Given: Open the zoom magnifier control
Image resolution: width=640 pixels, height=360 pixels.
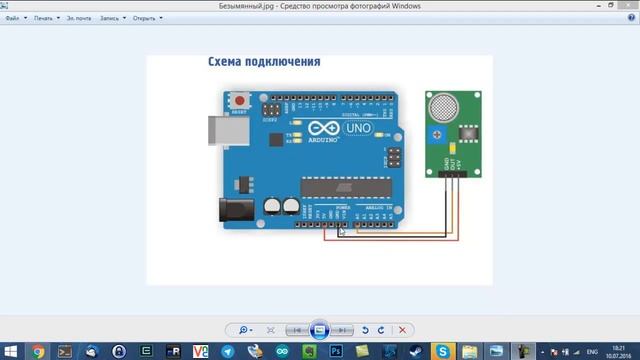Looking at the screenshot, I should (245, 330).
